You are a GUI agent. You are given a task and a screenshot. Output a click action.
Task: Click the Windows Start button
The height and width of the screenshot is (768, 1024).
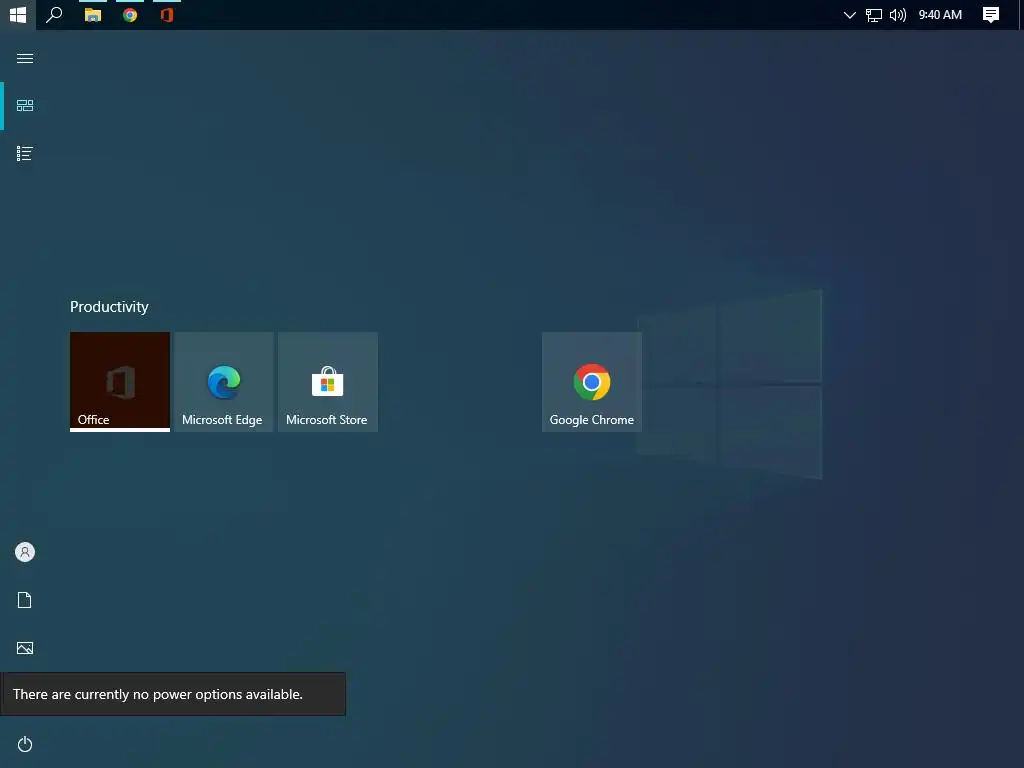[18, 14]
